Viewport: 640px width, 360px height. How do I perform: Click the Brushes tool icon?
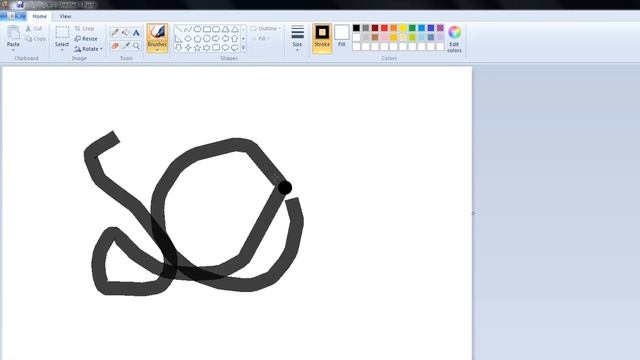pos(157,32)
